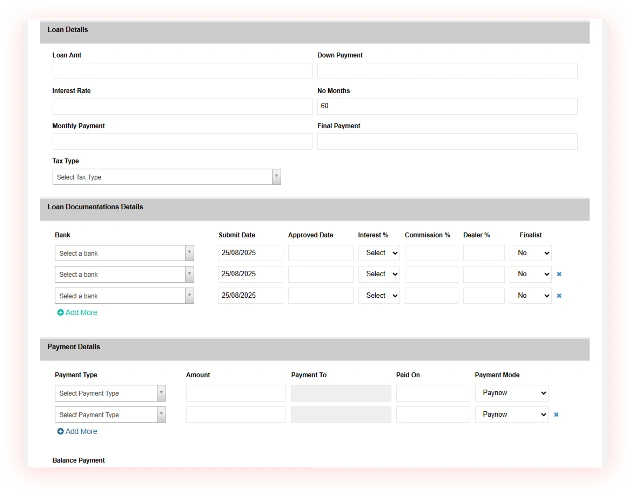
Task: Click Dealer % field in third bank row
Action: tap(484, 296)
